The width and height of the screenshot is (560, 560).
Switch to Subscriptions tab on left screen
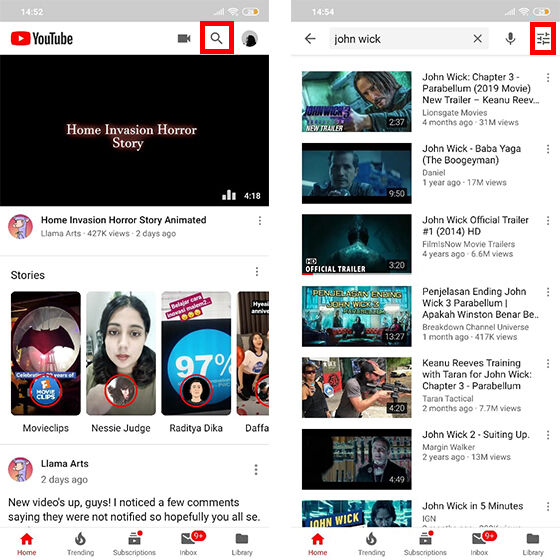134,544
